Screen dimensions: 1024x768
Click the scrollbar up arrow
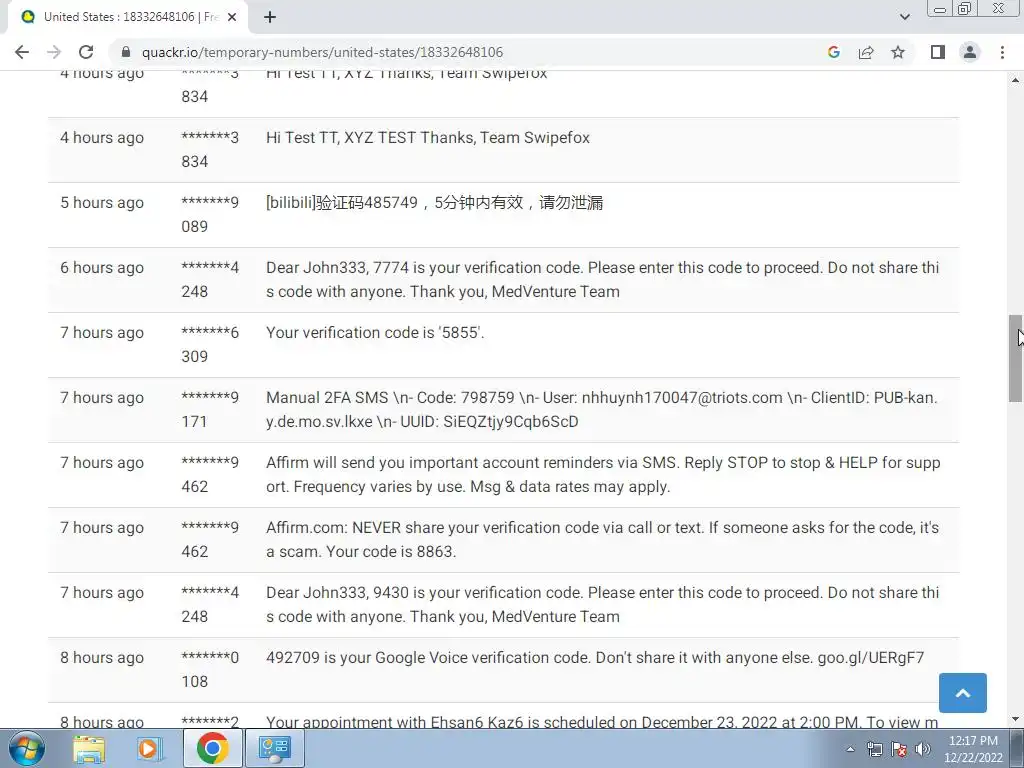click(x=1015, y=80)
